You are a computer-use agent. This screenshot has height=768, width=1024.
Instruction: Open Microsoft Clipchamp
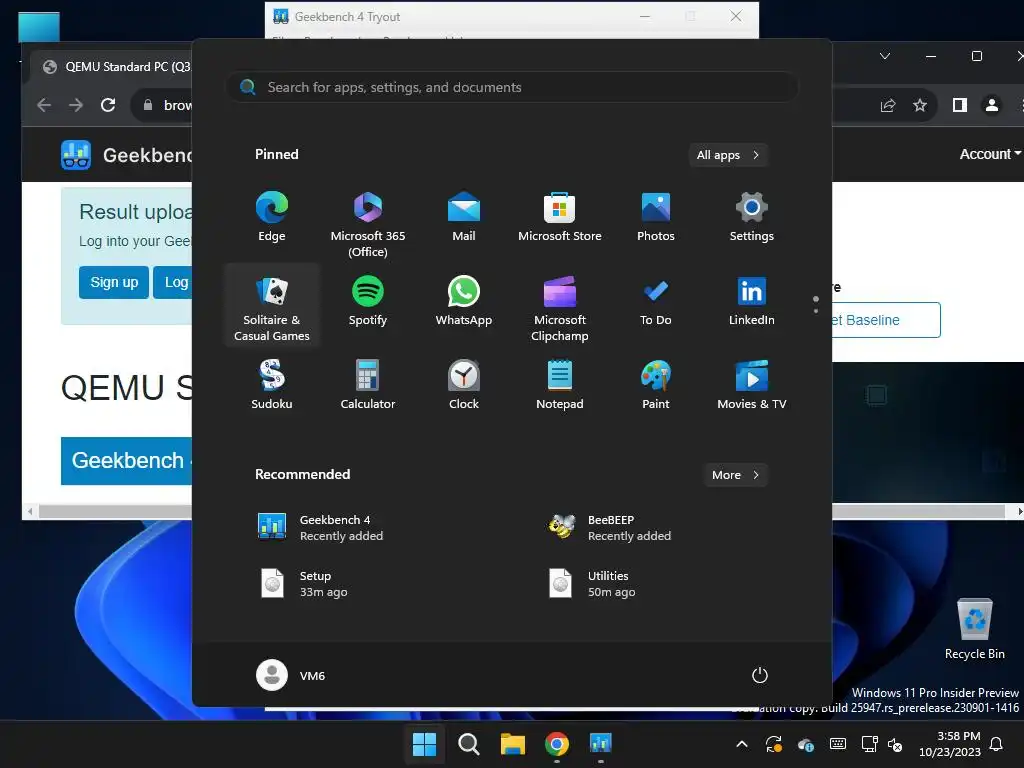(560, 308)
